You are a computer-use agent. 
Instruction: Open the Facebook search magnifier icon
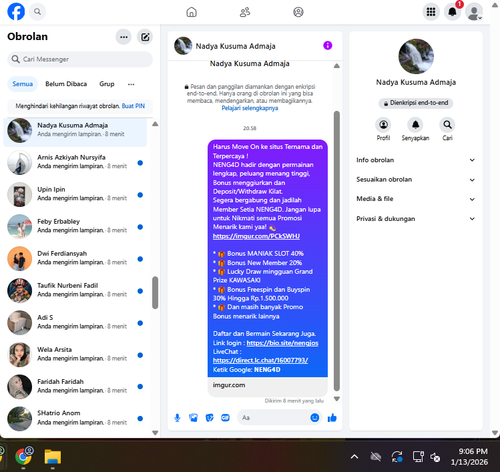[x=37, y=12]
